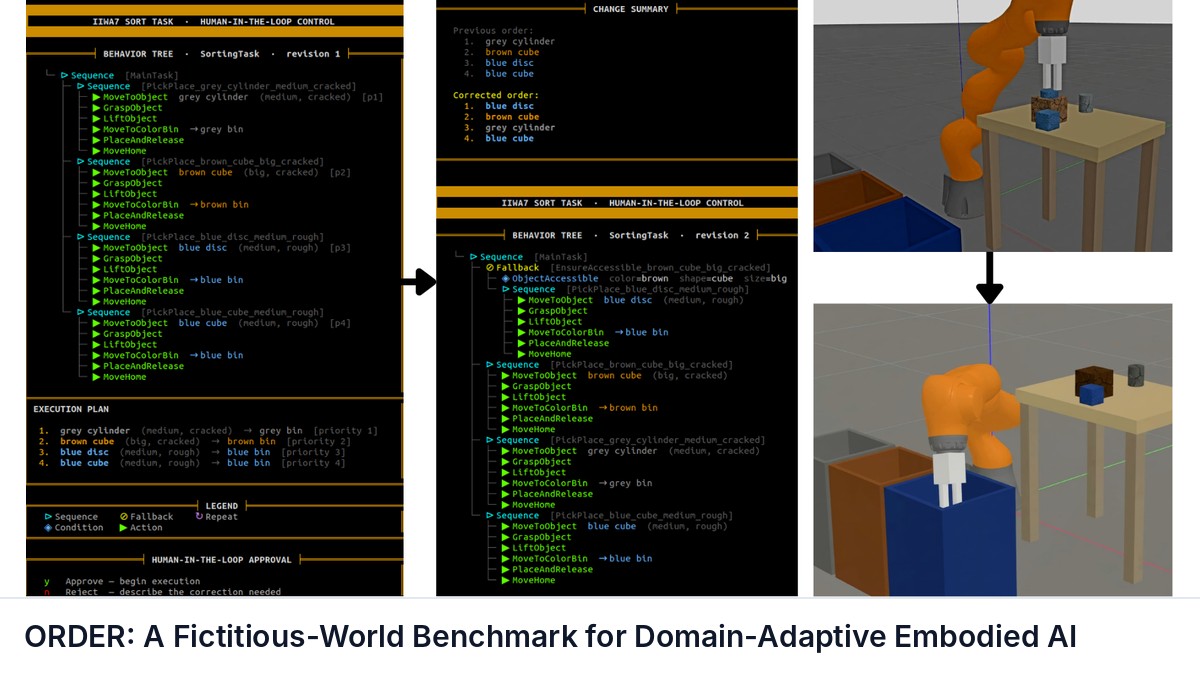Click play icon beside MoveToObject brown cube [p2]
The image size is (1200, 675).
(97, 172)
